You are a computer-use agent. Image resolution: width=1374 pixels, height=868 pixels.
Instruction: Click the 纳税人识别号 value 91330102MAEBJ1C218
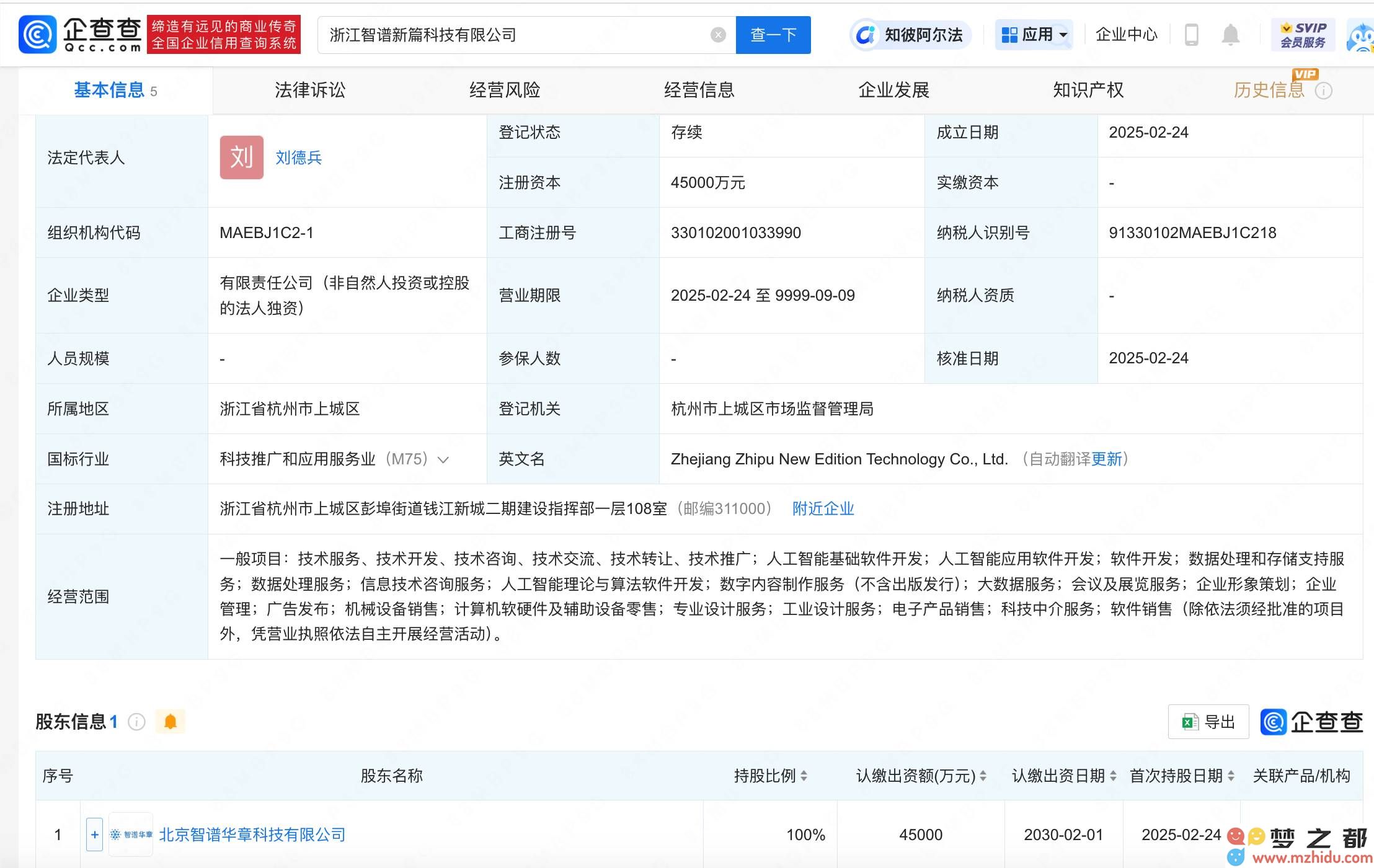pyautogui.click(x=1192, y=233)
